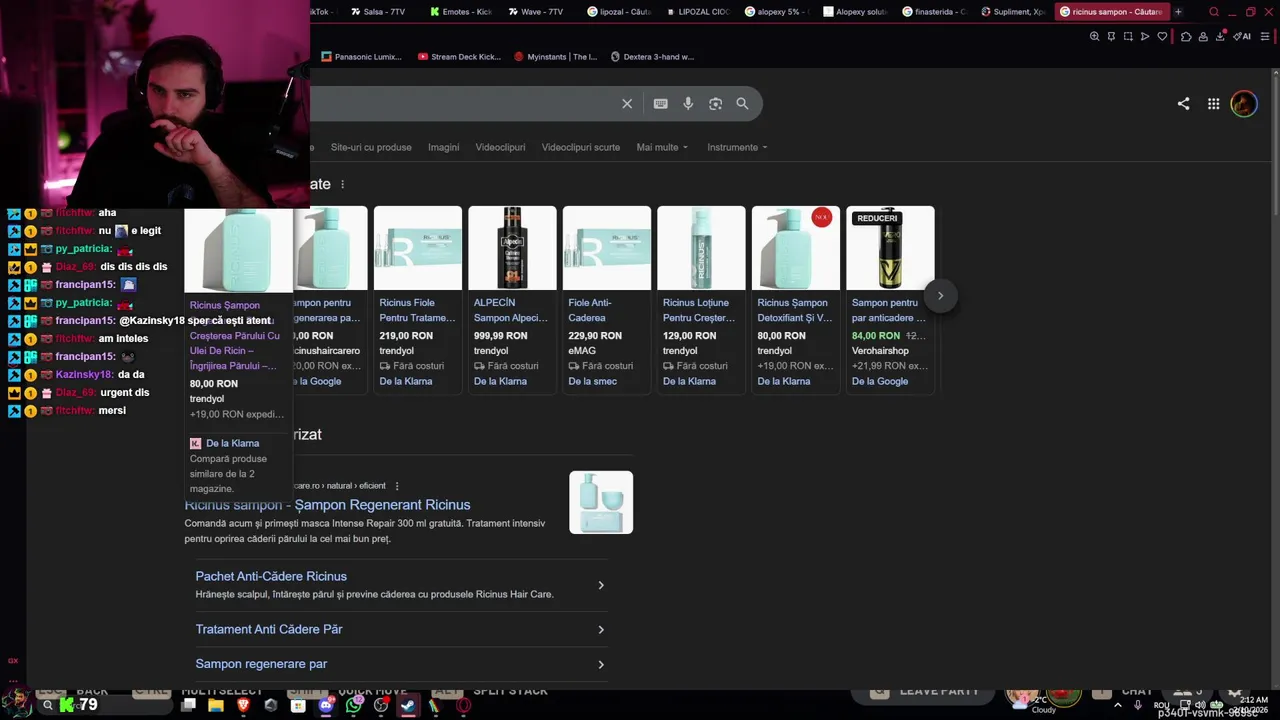Open Dextera 3-hand bookmark
This screenshot has height=720, width=1280.
click(x=652, y=57)
